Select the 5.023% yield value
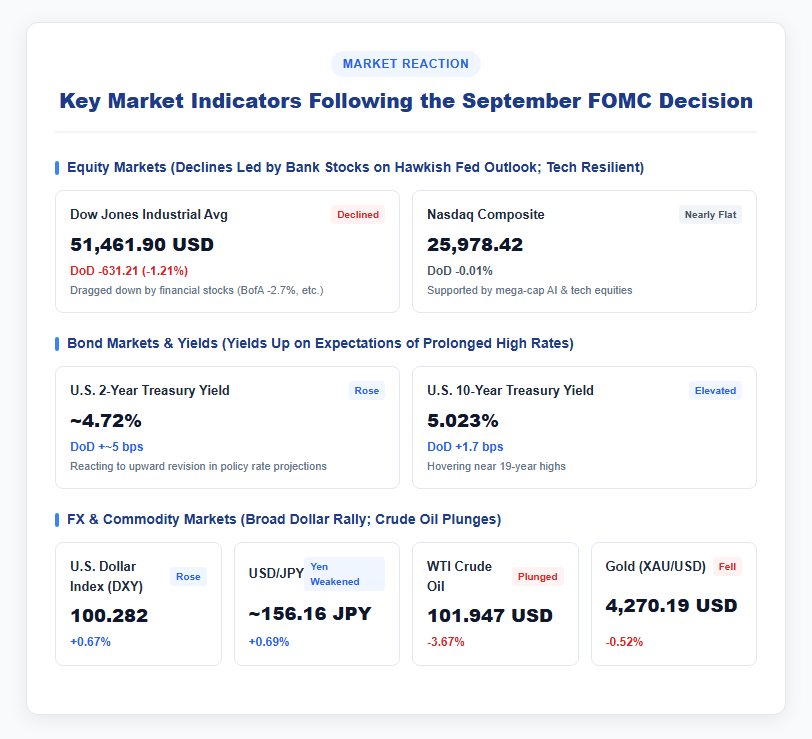The image size is (812, 739). 462,421
